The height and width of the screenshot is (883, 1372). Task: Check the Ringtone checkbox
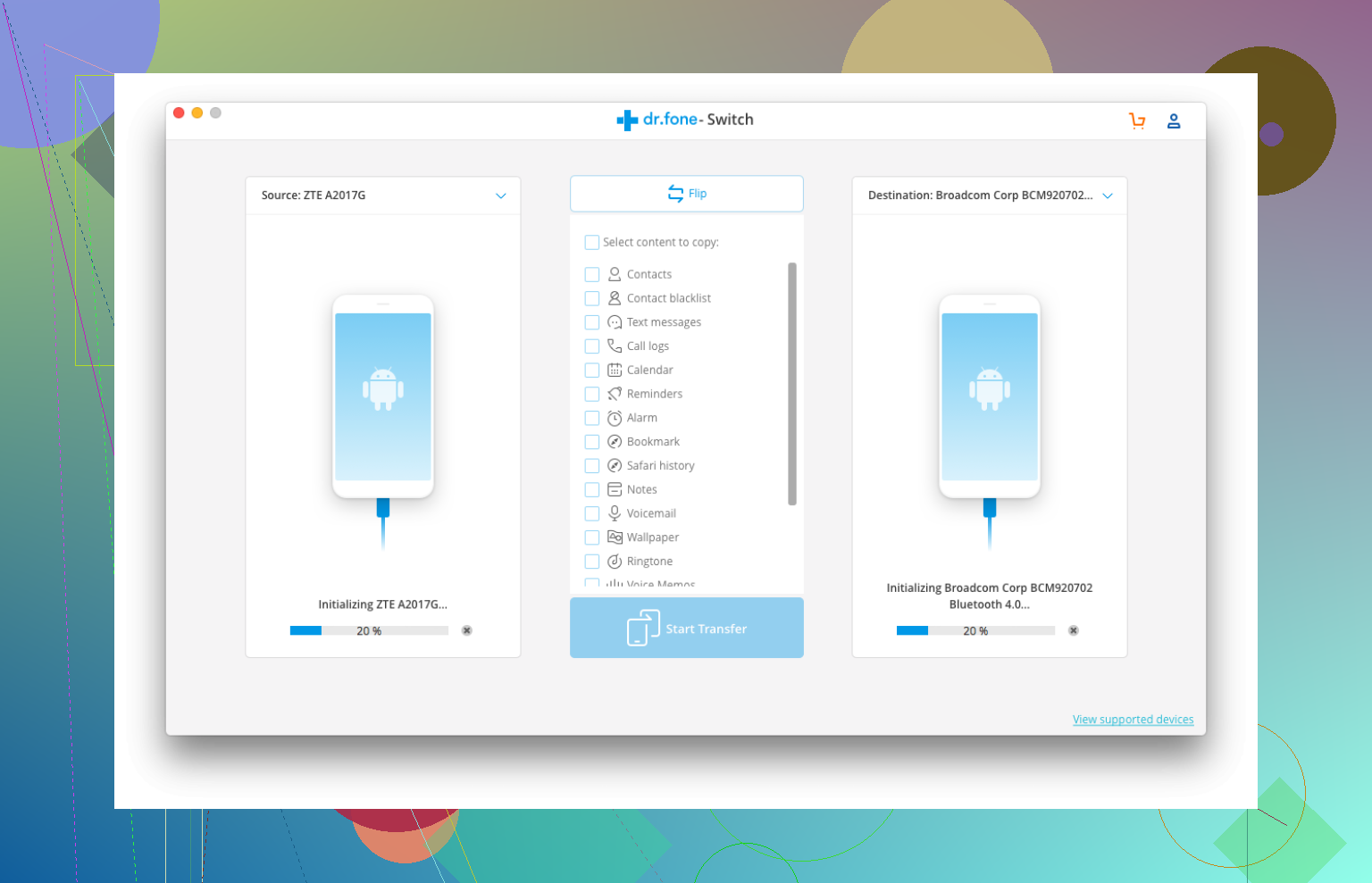coord(591,562)
